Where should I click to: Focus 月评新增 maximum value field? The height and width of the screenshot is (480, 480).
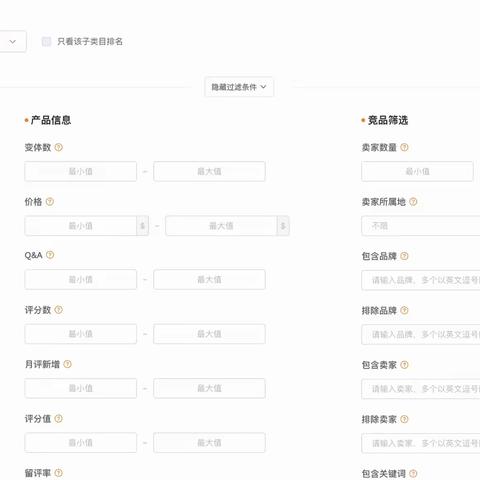(209, 388)
